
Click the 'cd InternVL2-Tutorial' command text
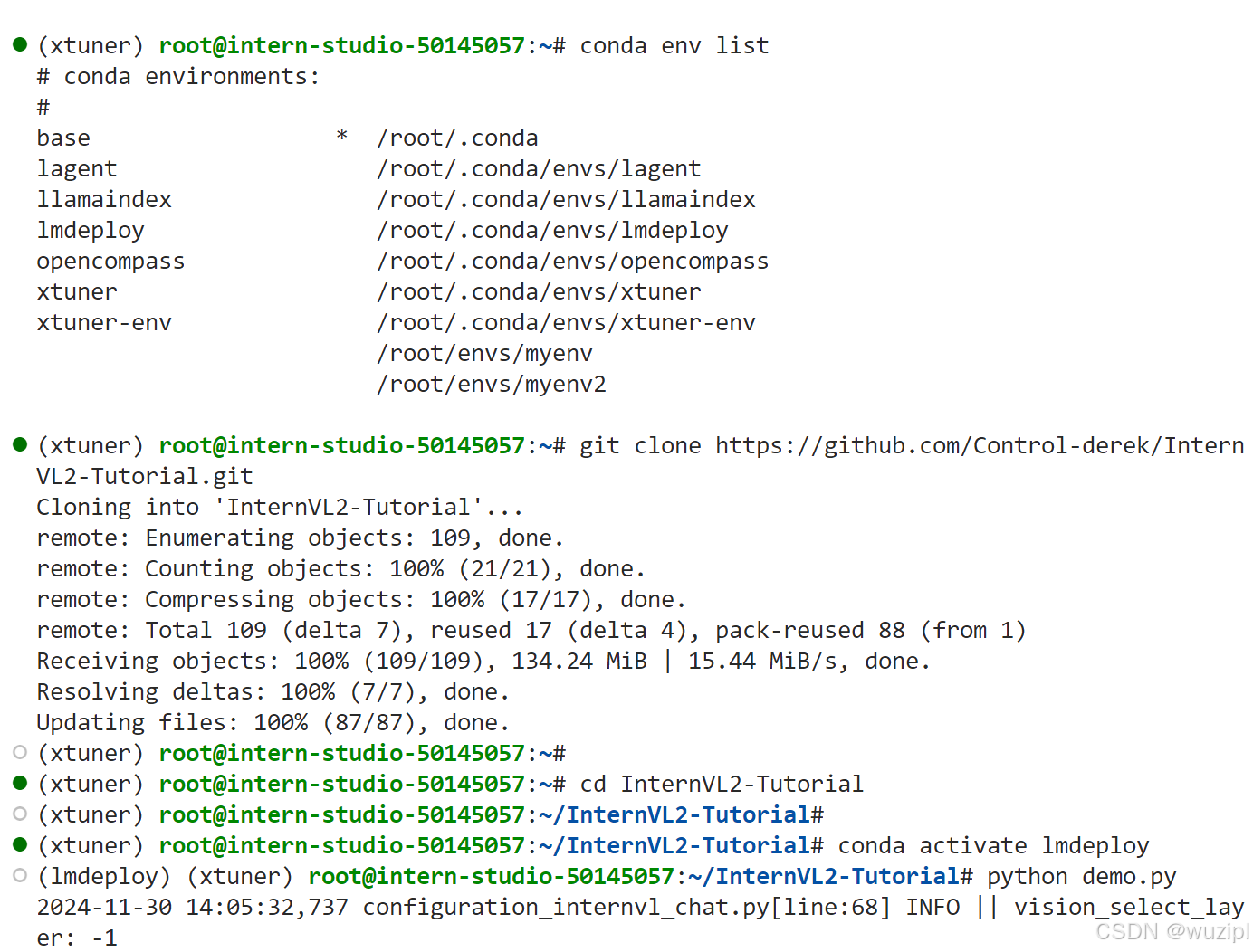click(x=722, y=784)
